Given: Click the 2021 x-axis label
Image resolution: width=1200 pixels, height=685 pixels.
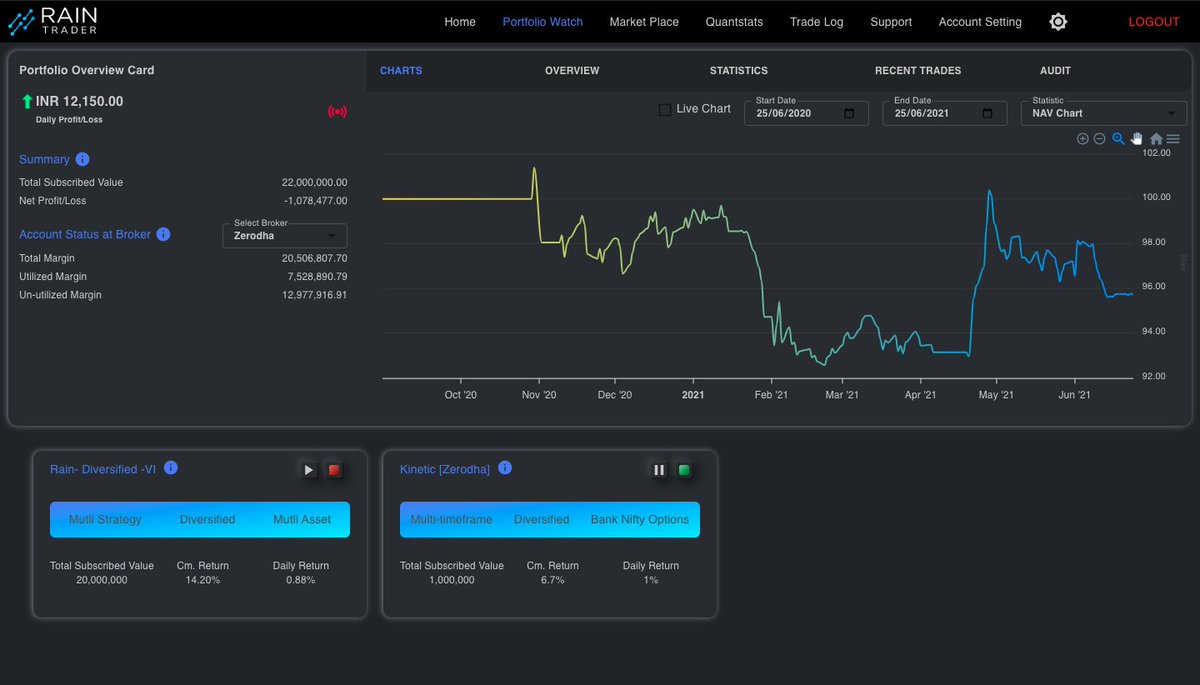Looking at the screenshot, I should point(693,395).
